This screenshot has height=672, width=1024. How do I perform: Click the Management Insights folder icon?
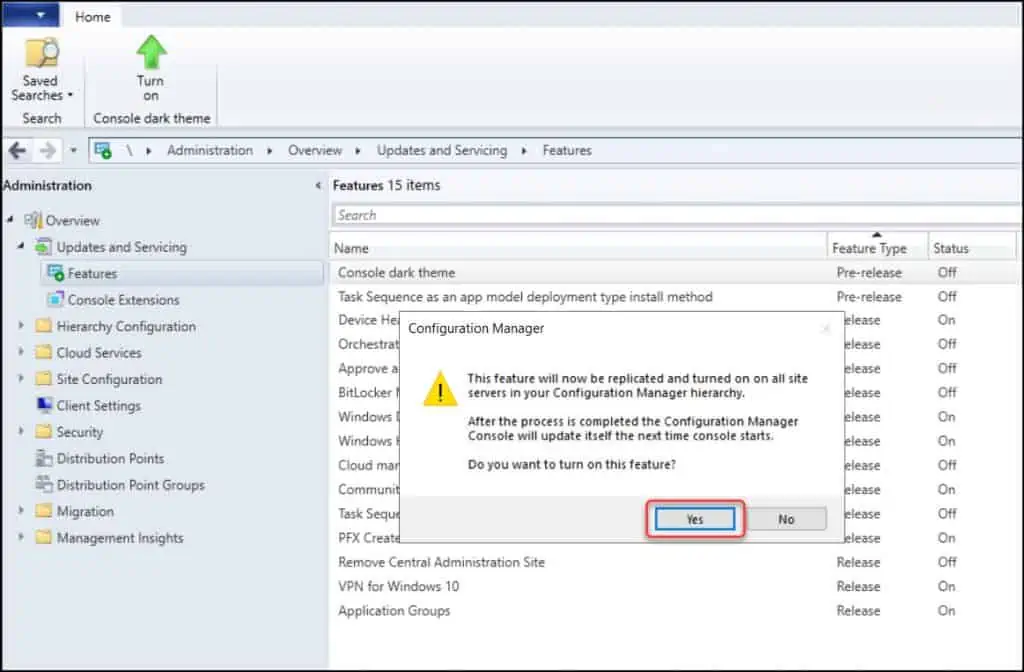43,537
